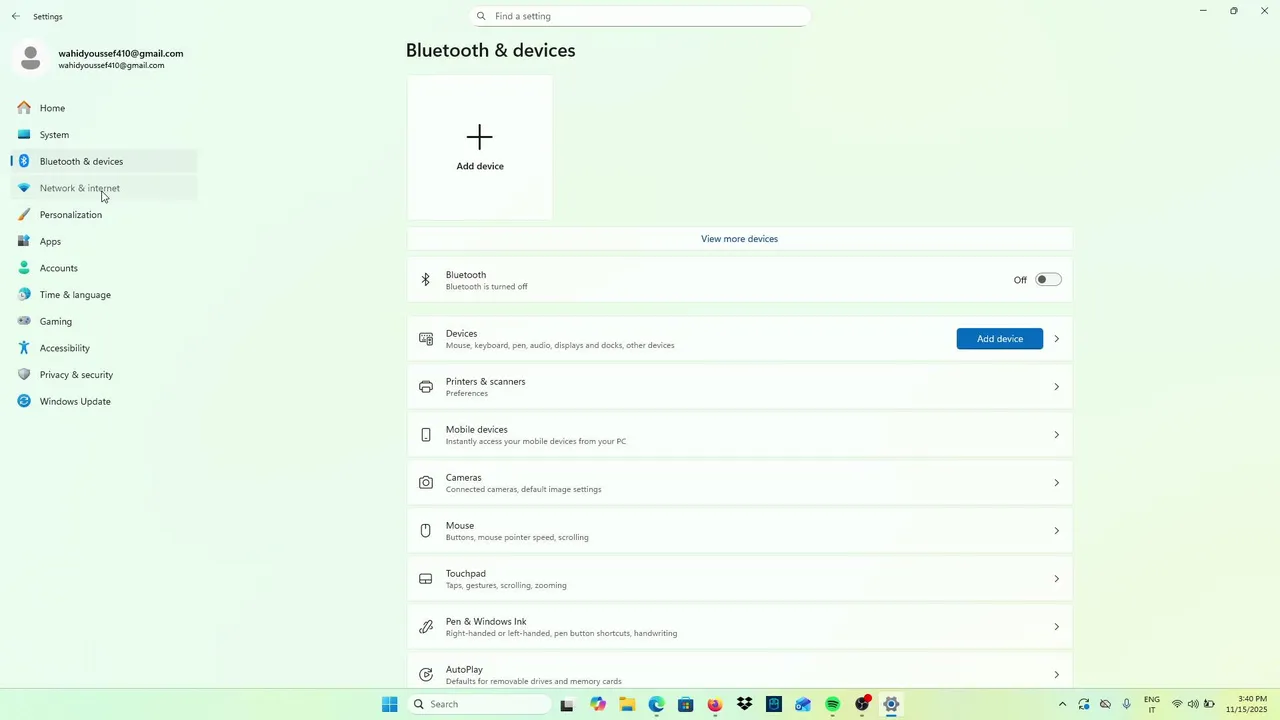The image size is (1280, 720).
Task: Click the Mouse row icon
Action: (x=426, y=531)
